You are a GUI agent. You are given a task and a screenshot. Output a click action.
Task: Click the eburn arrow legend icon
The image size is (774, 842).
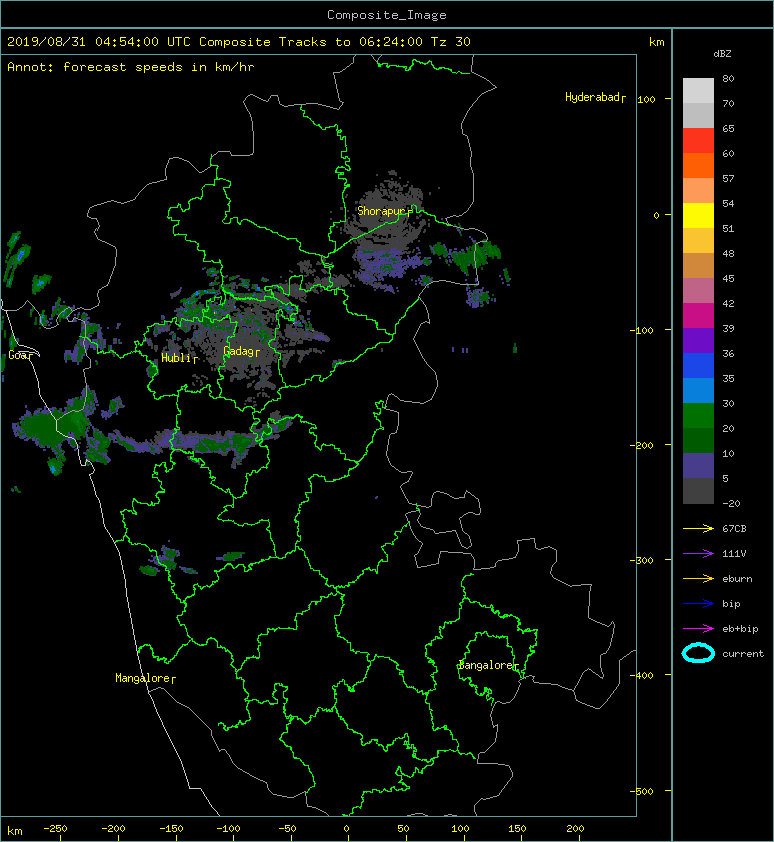(x=698, y=579)
